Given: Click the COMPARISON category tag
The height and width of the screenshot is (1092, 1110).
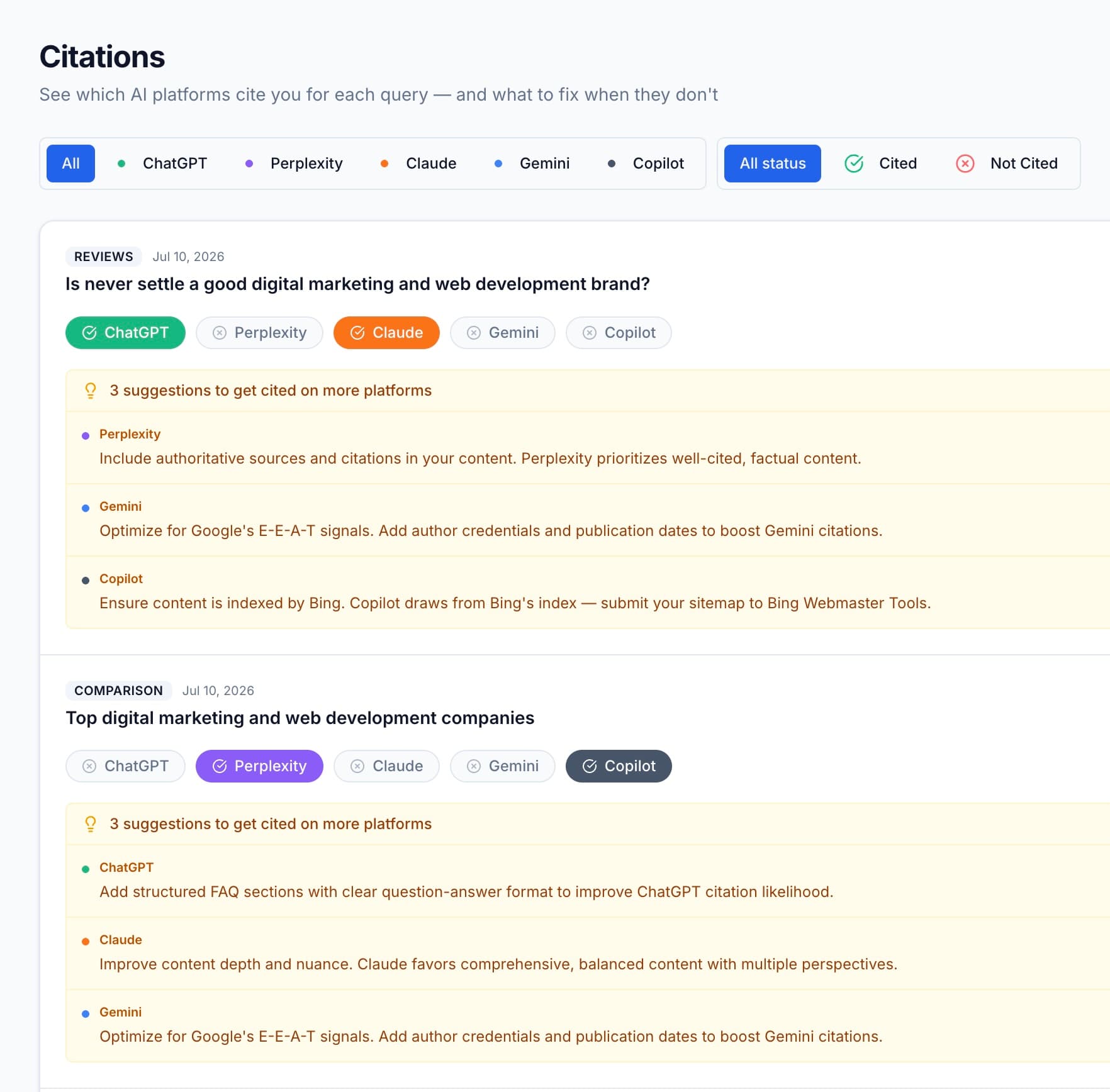Looking at the screenshot, I should 119,691.
